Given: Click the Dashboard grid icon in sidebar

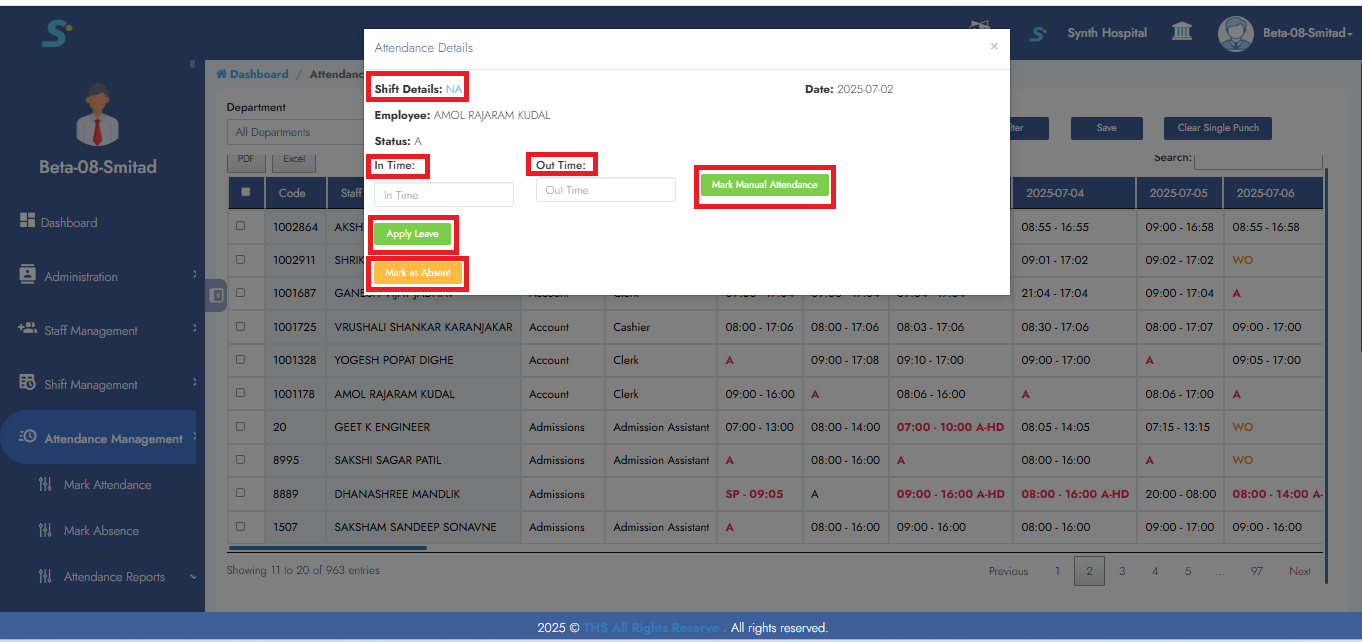Looking at the screenshot, I should click(28, 222).
